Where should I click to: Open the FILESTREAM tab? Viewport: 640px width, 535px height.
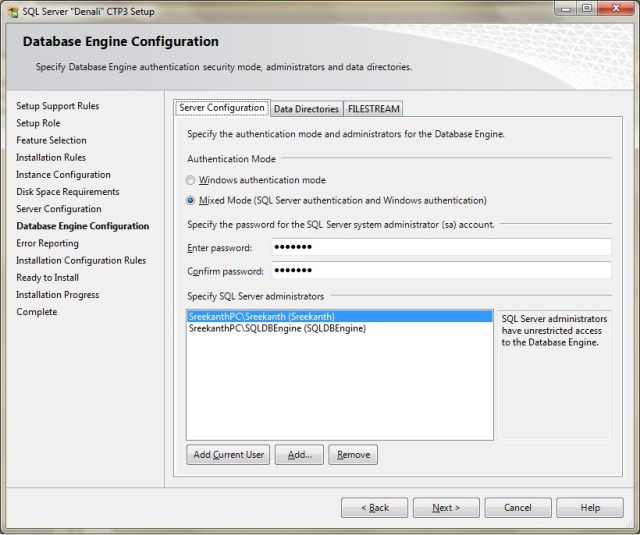(374, 109)
